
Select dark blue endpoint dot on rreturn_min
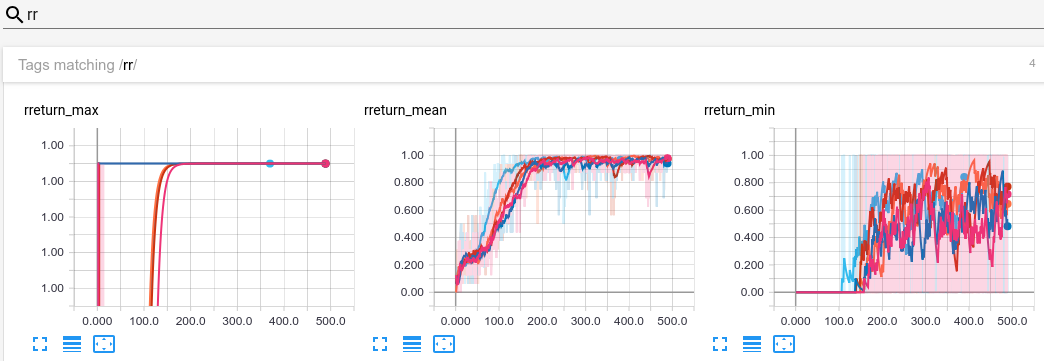(x=1007, y=226)
